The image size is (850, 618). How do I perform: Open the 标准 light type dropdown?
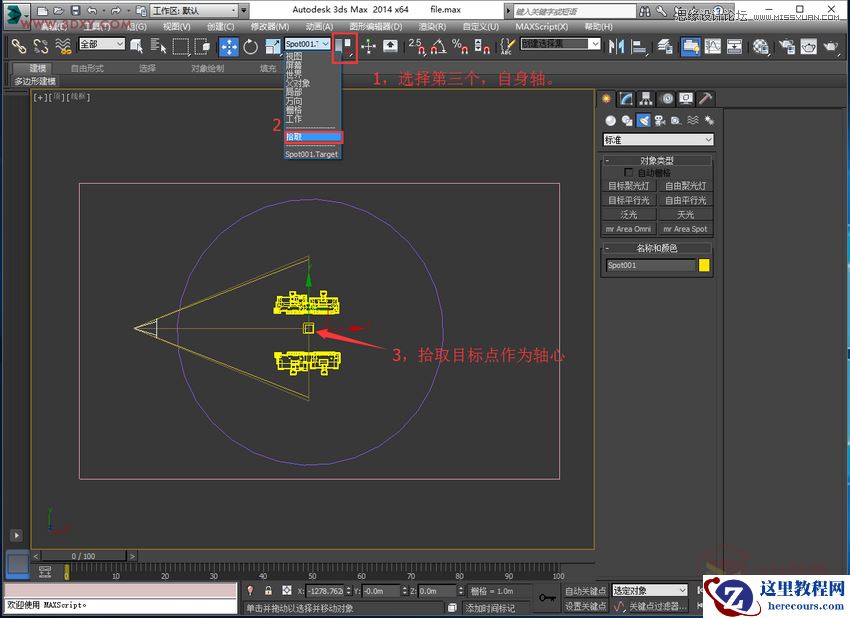coord(658,141)
